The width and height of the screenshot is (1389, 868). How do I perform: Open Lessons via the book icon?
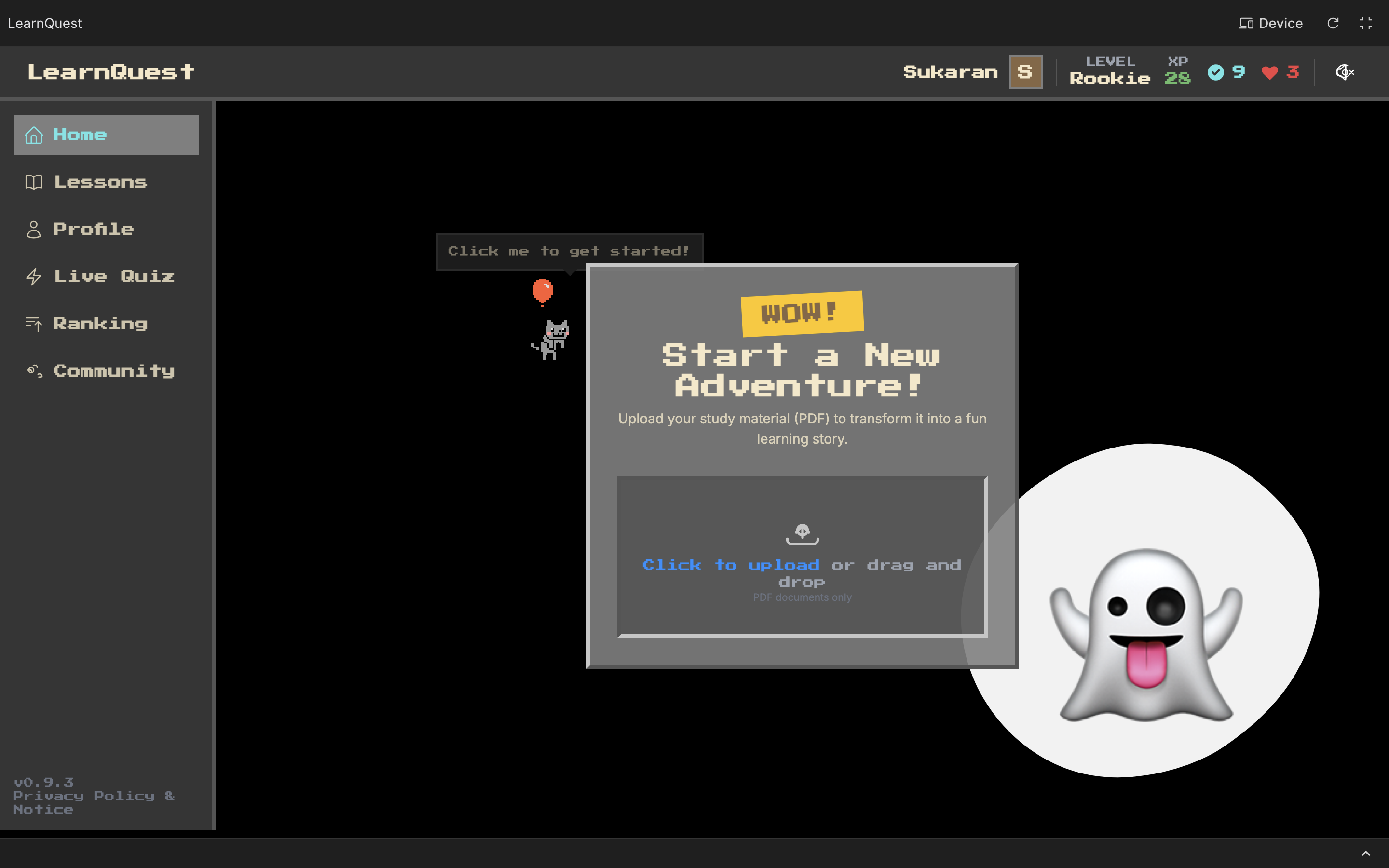[x=34, y=182]
